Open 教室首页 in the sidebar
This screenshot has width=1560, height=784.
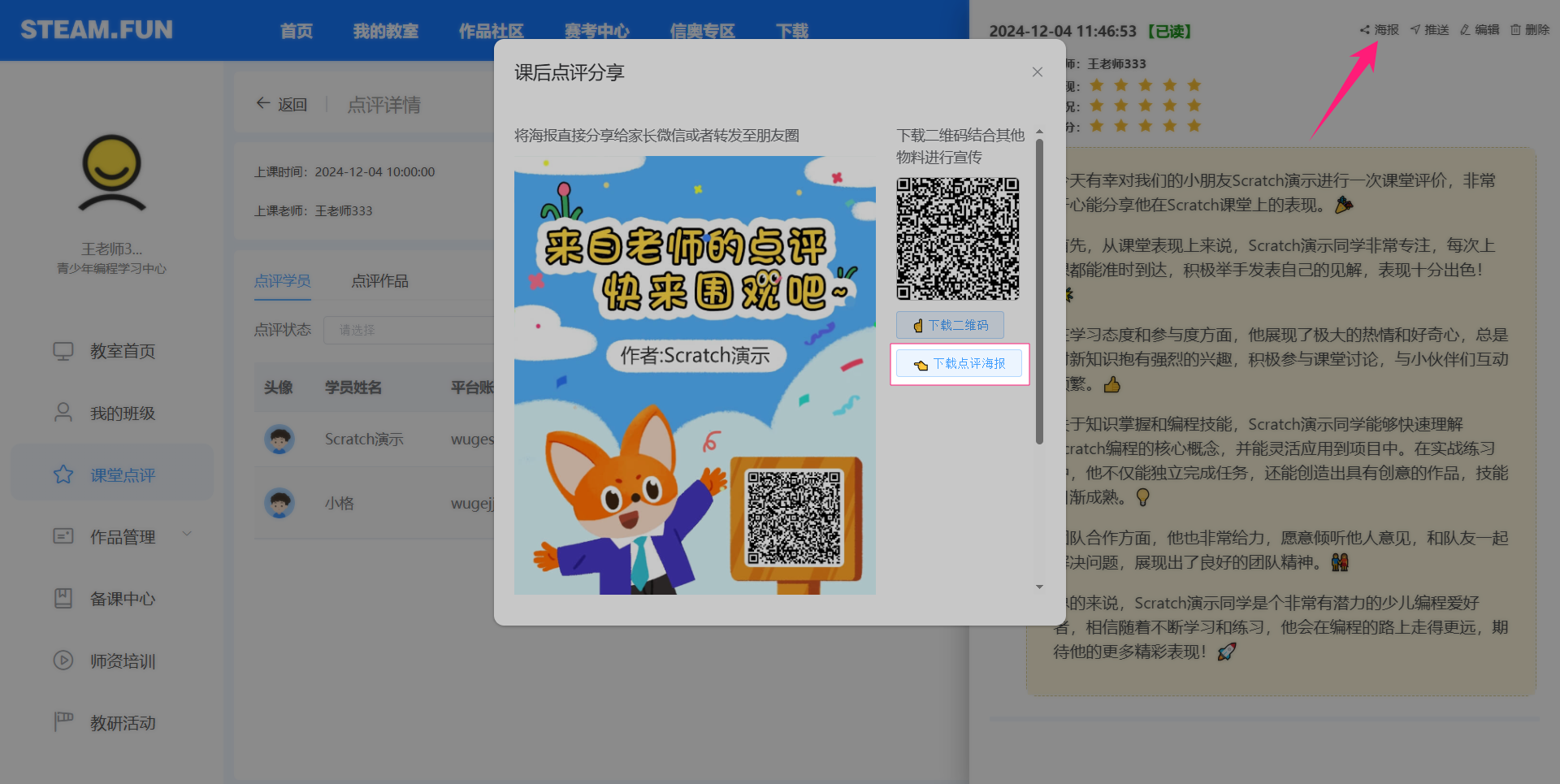(x=112, y=351)
